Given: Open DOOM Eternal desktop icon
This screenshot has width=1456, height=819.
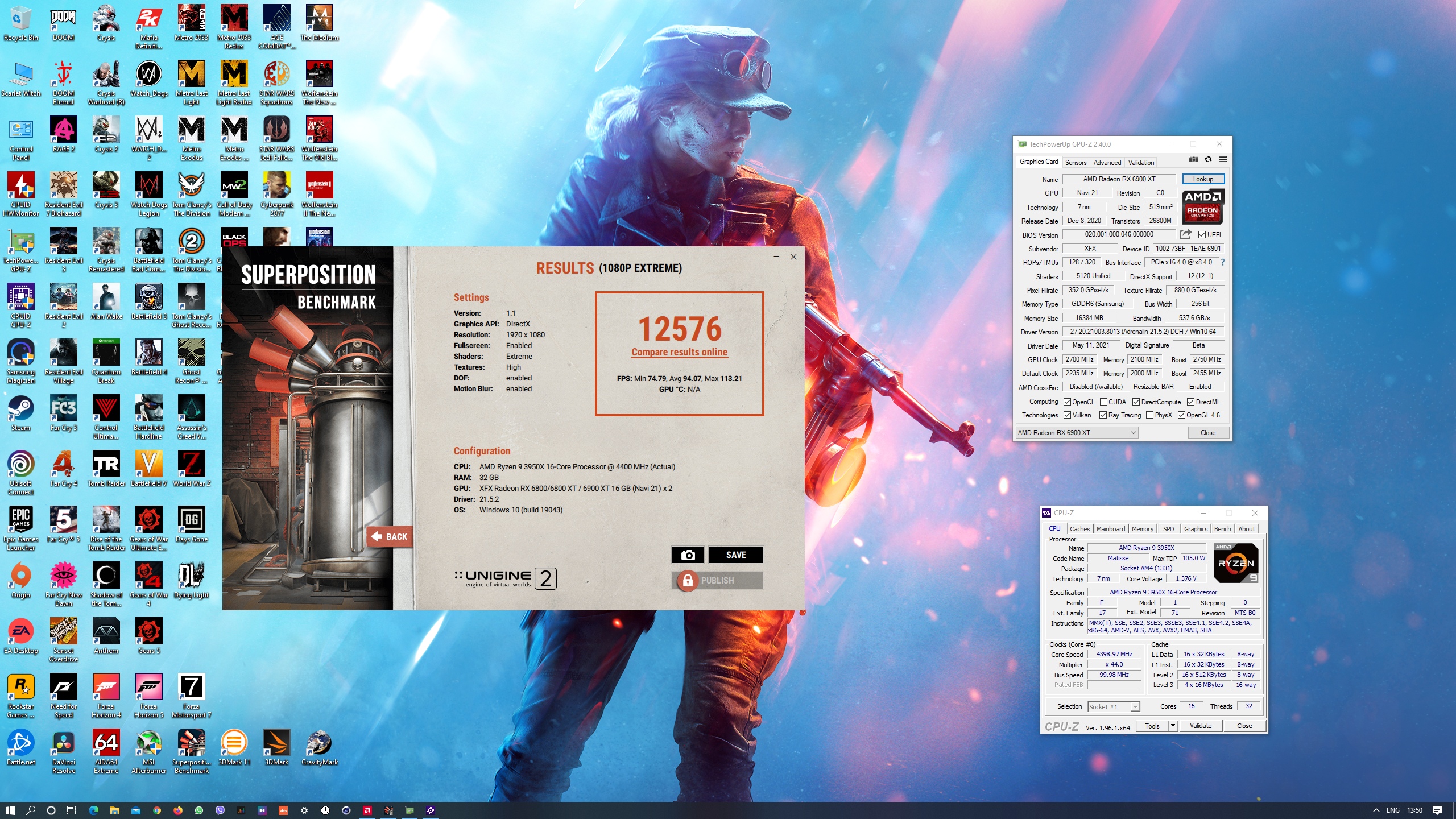Looking at the screenshot, I should pyautogui.click(x=63, y=82).
